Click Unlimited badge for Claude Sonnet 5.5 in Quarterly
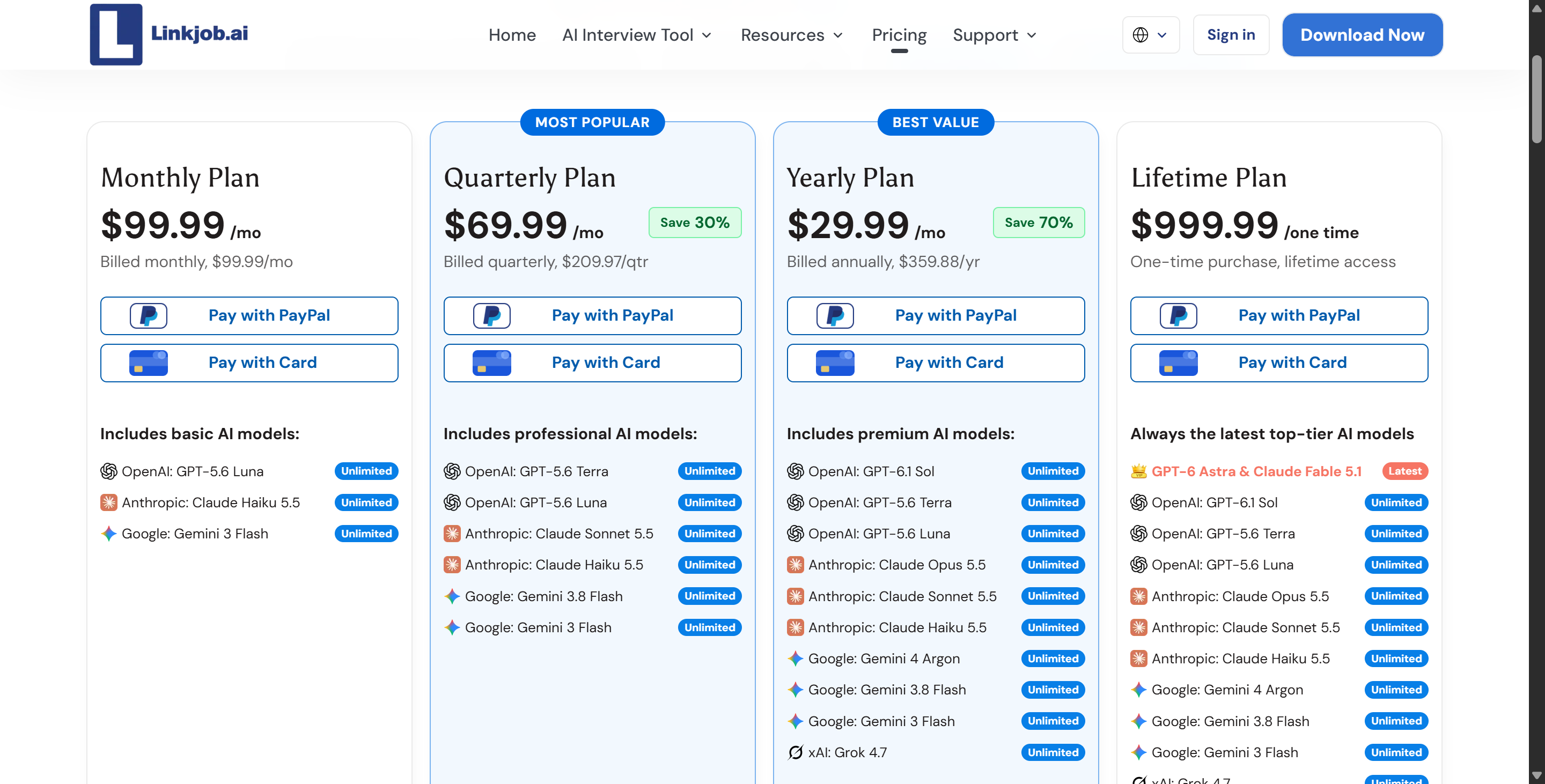Viewport: 1545px width, 784px height. pyautogui.click(x=710, y=534)
